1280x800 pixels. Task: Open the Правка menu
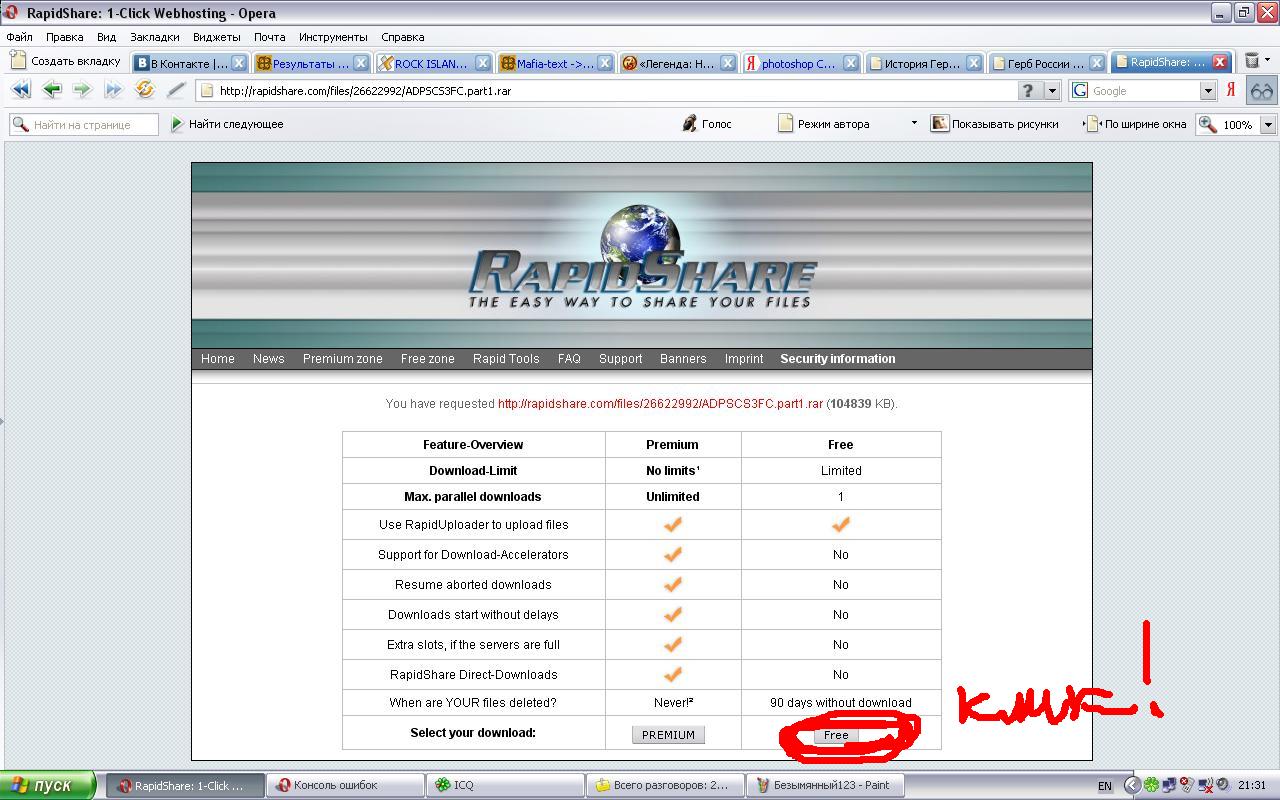[65, 37]
